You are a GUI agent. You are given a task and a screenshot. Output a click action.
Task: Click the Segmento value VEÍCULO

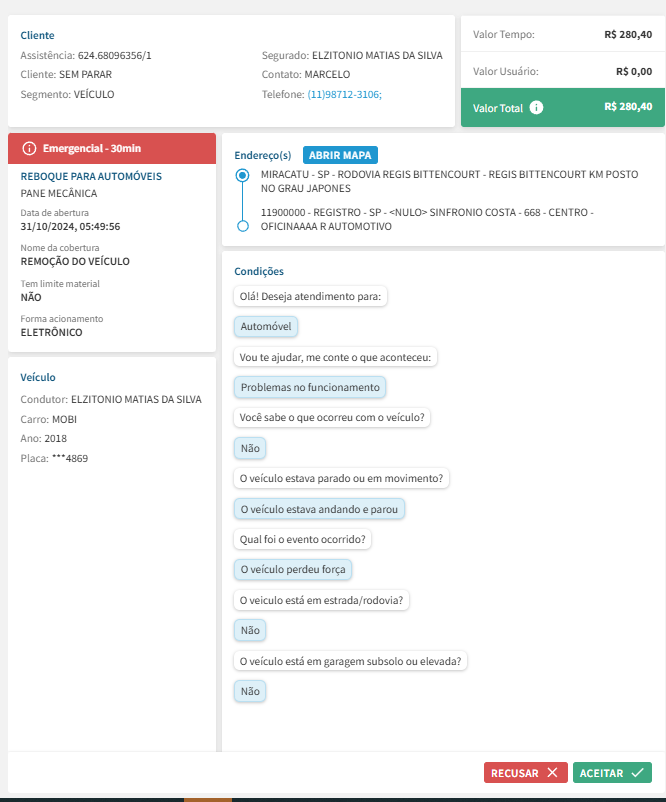[x=94, y=94]
